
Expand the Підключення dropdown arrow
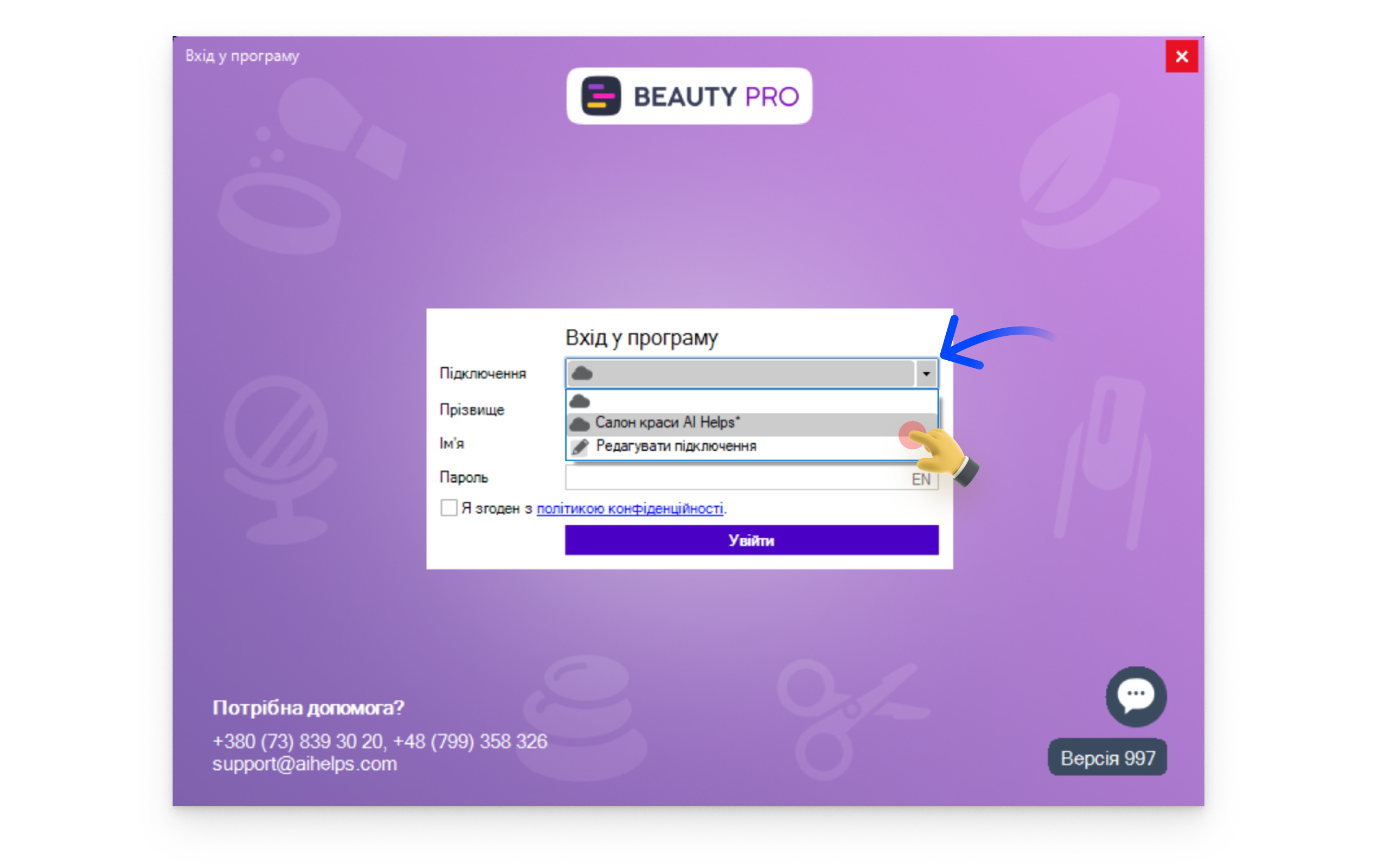926,374
